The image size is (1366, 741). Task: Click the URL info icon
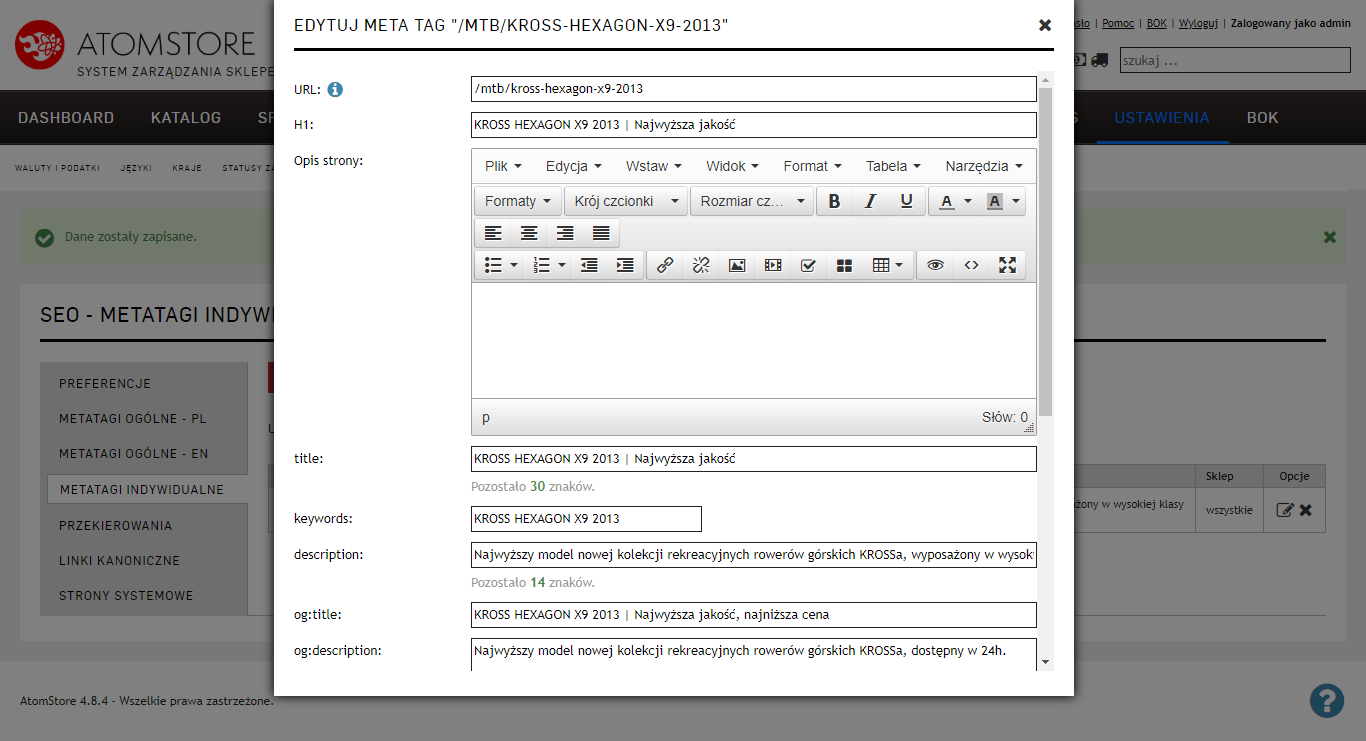tap(335, 89)
